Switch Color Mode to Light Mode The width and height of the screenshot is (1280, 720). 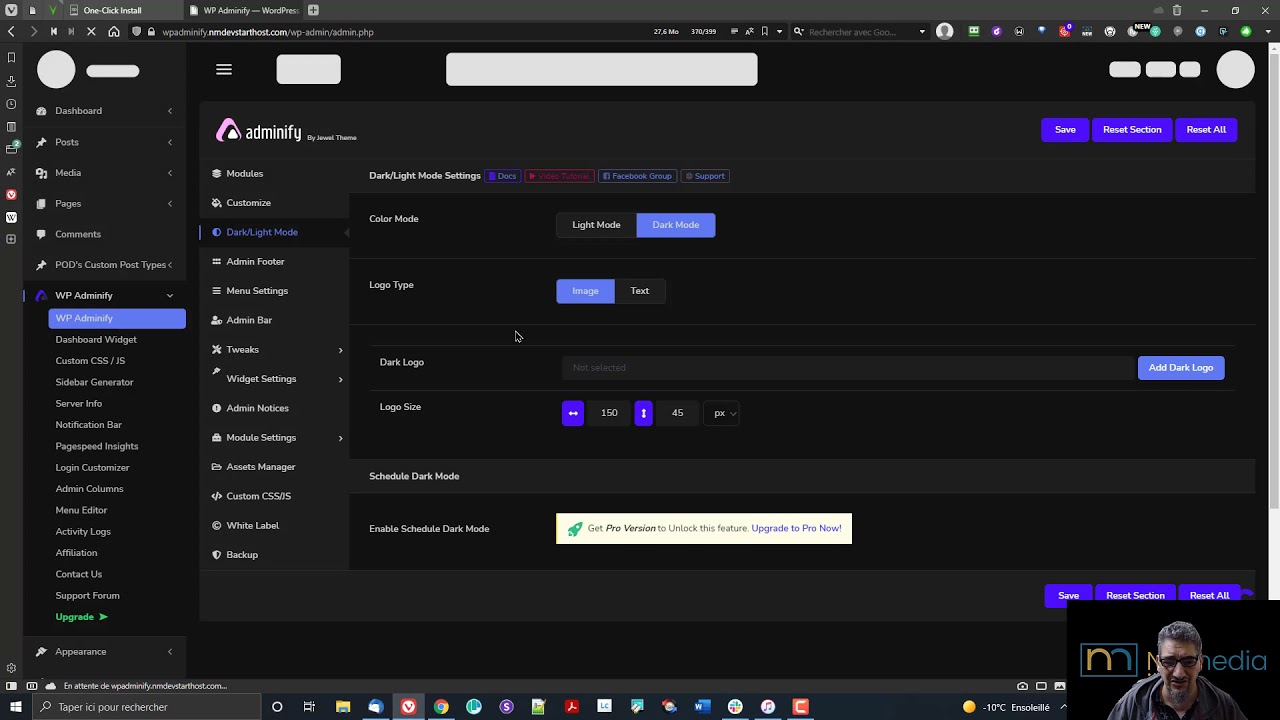(596, 225)
